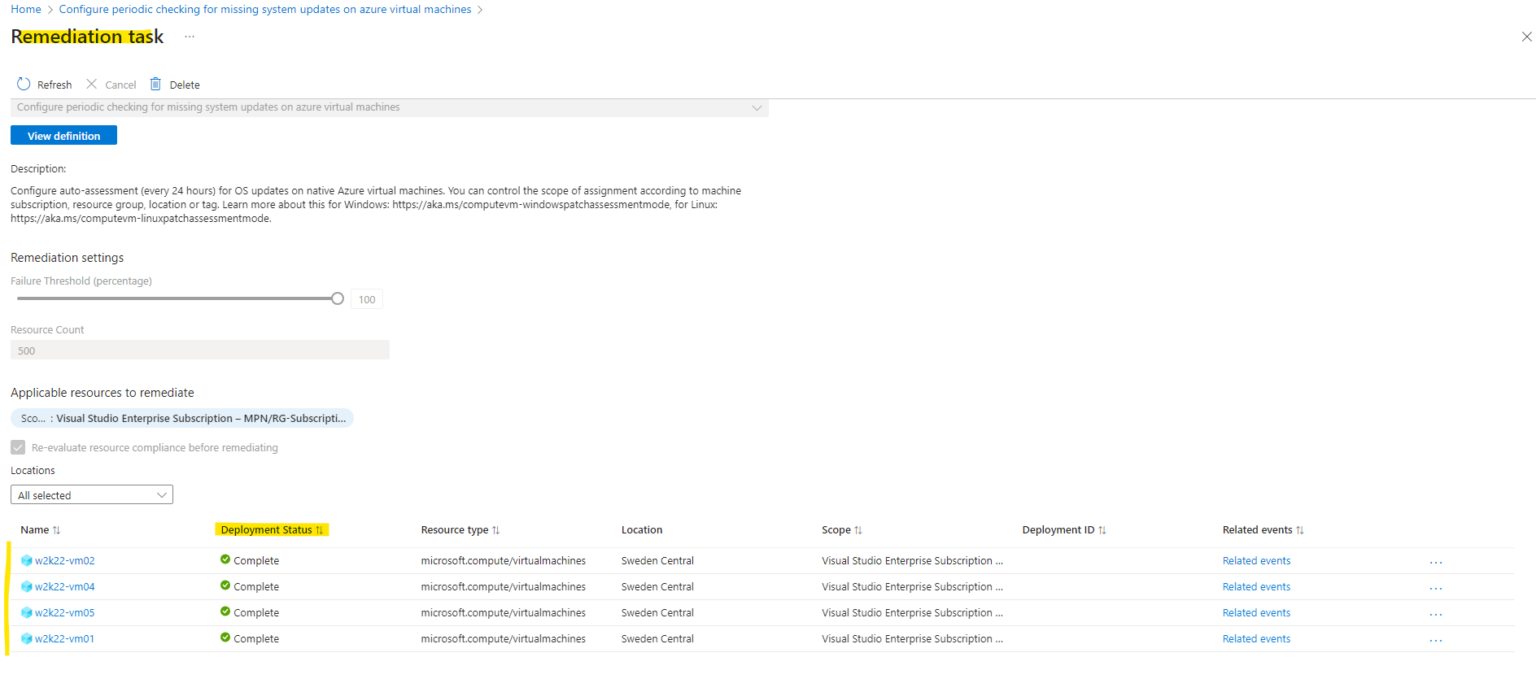Open the more options menu for w2k22-vm05 row
Screen dimensions: 1536x692
[1436, 614]
